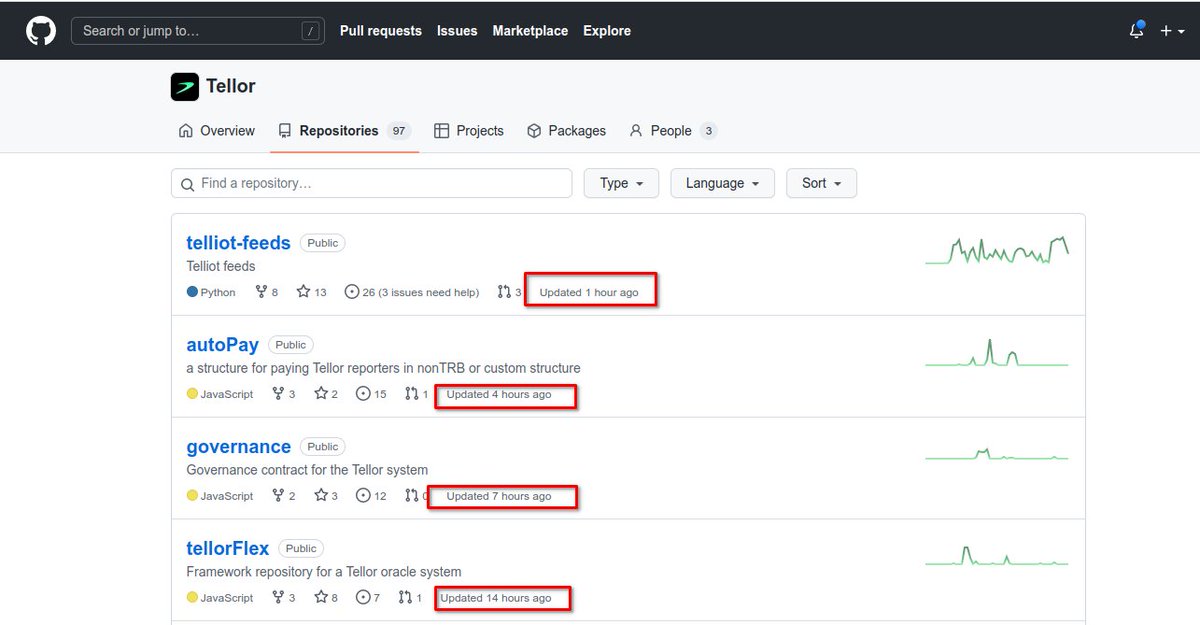Click Public badge beside telliot-feeds

[323, 243]
